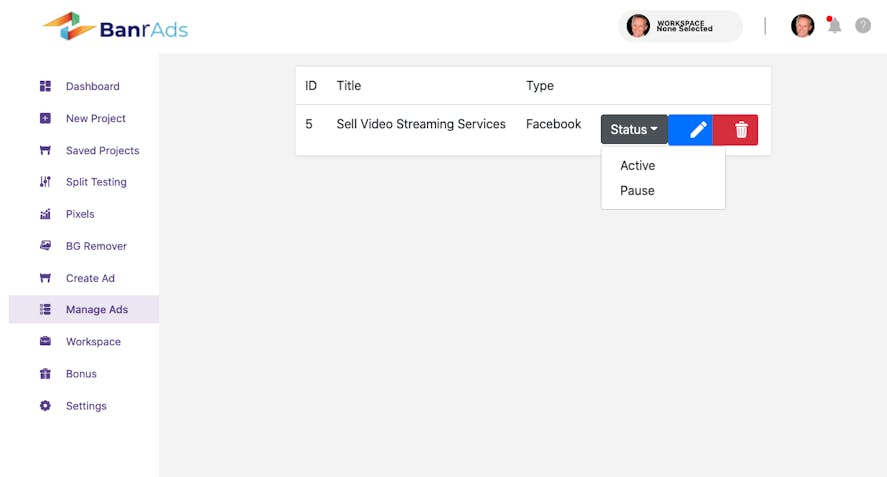Select Manage Ads in the sidebar
The height and width of the screenshot is (477, 887).
(96, 310)
